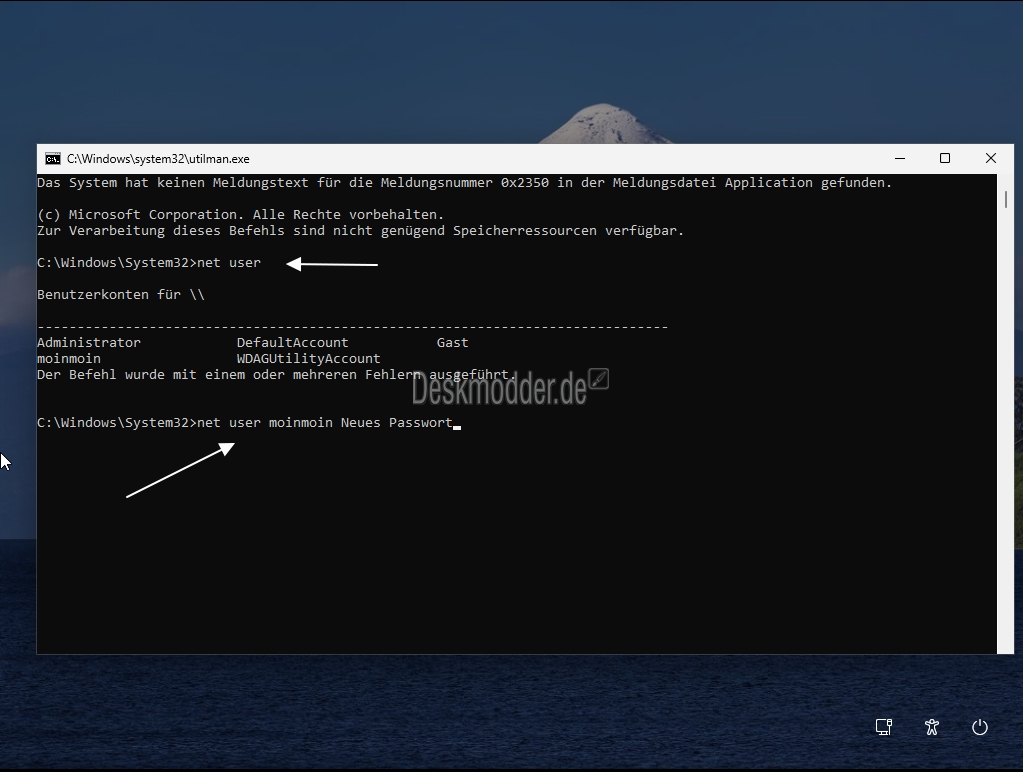Click the first 'net user' command line
The width and height of the screenshot is (1023, 772).
[149, 262]
